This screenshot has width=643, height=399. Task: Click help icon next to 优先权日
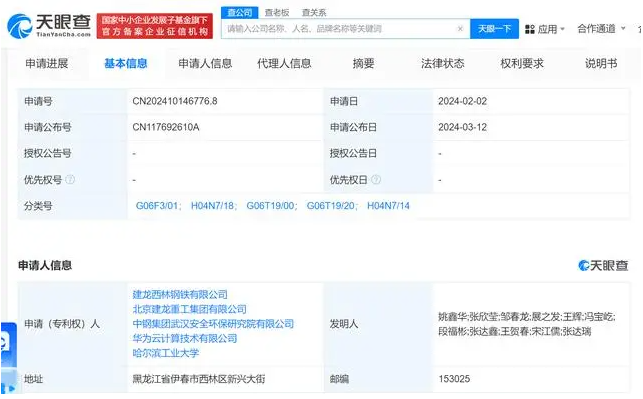(x=376, y=179)
